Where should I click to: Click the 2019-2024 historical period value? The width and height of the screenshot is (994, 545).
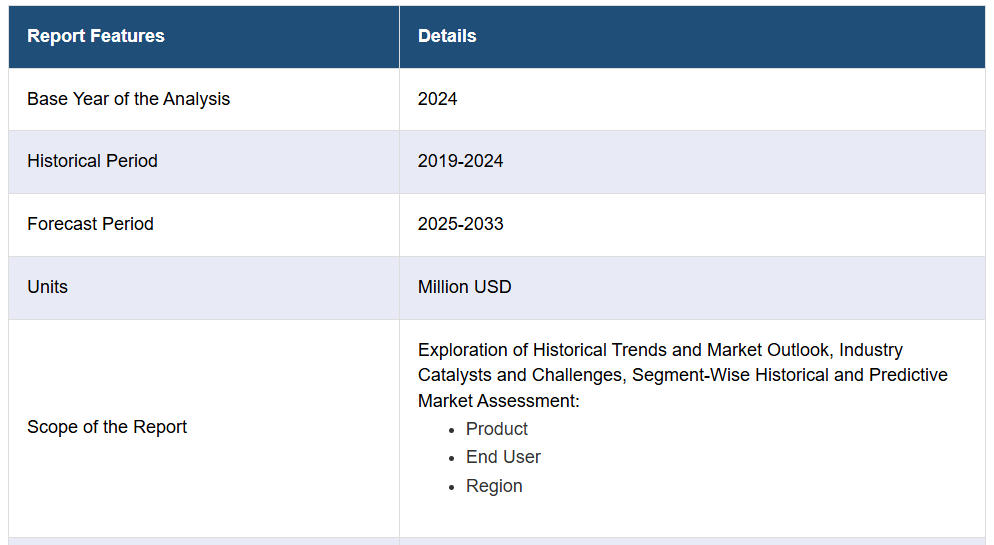(460, 161)
